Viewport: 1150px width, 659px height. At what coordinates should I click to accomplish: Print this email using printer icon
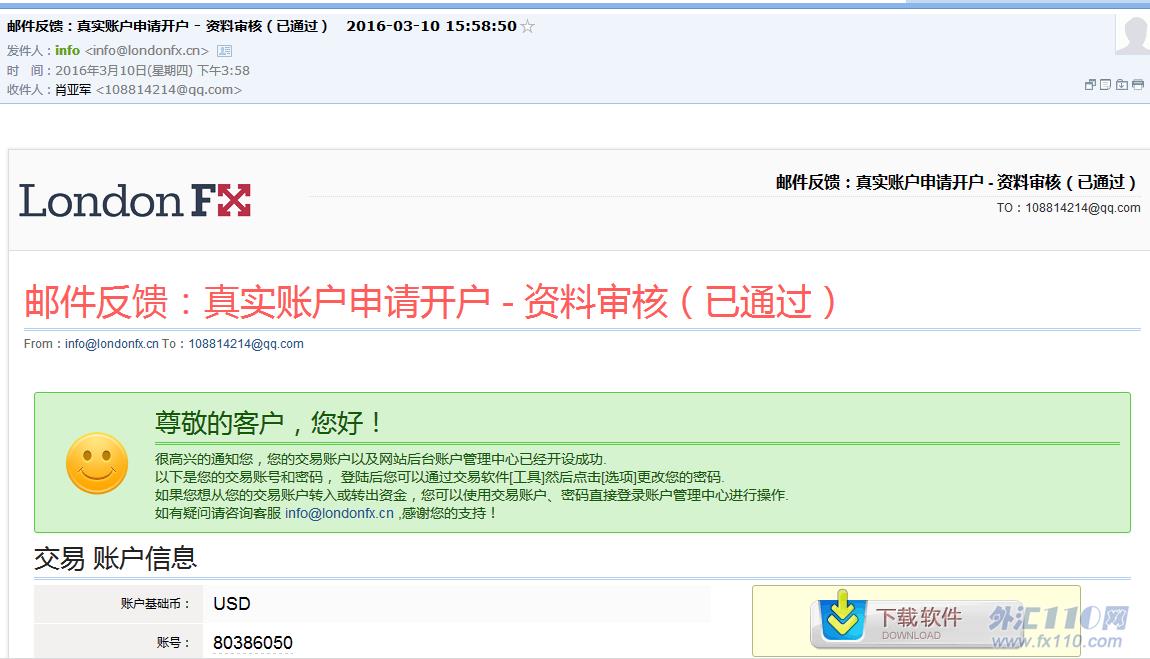tap(1138, 85)
